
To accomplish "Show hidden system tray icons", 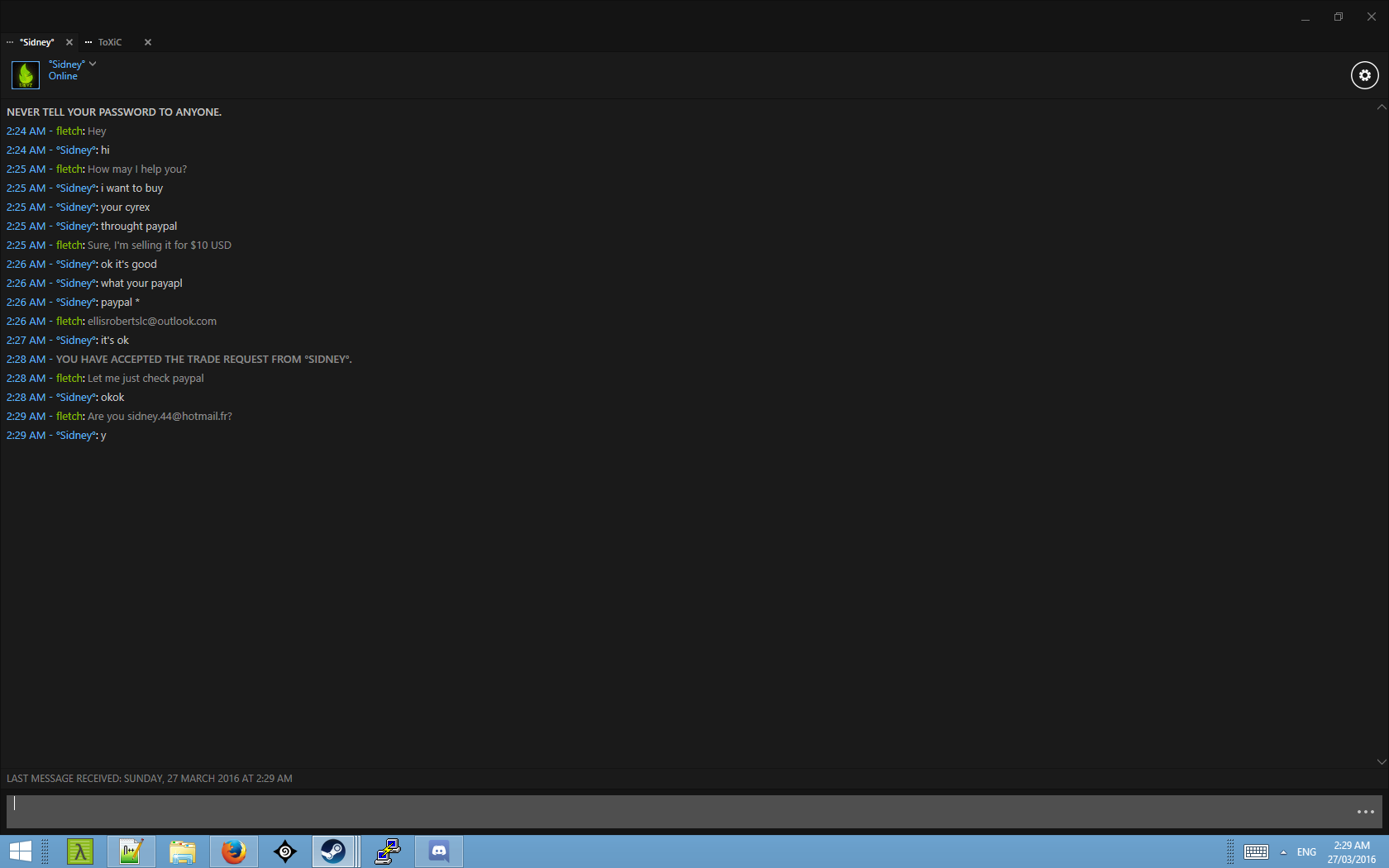I will click(1283, 852).
